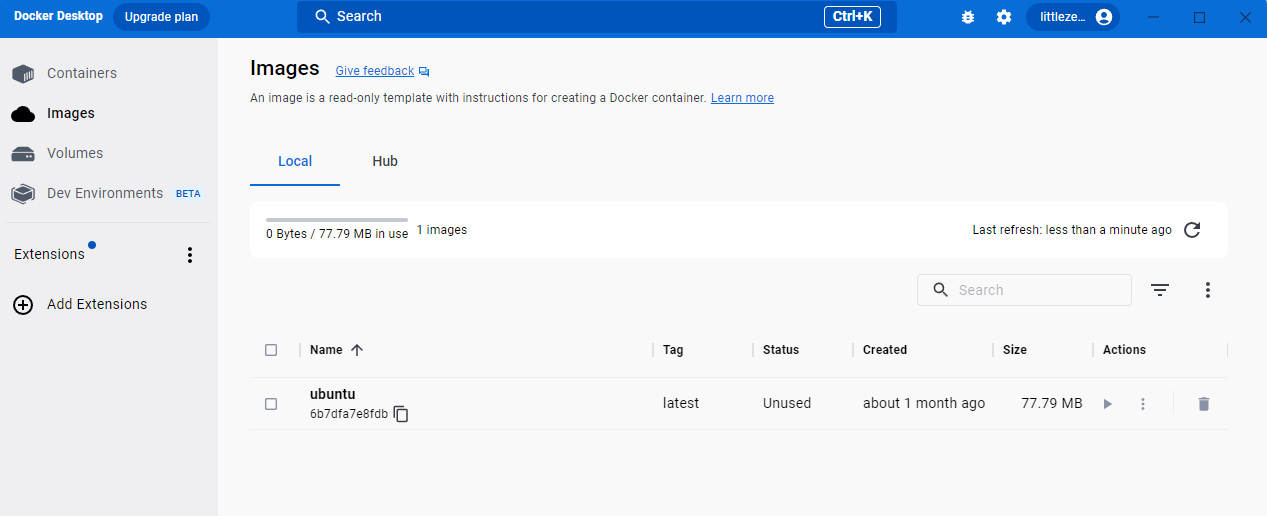Viewport: 1267px width, 516px height.
Task: Click the Extensions label in the sidebar
Action: (49, 254)
